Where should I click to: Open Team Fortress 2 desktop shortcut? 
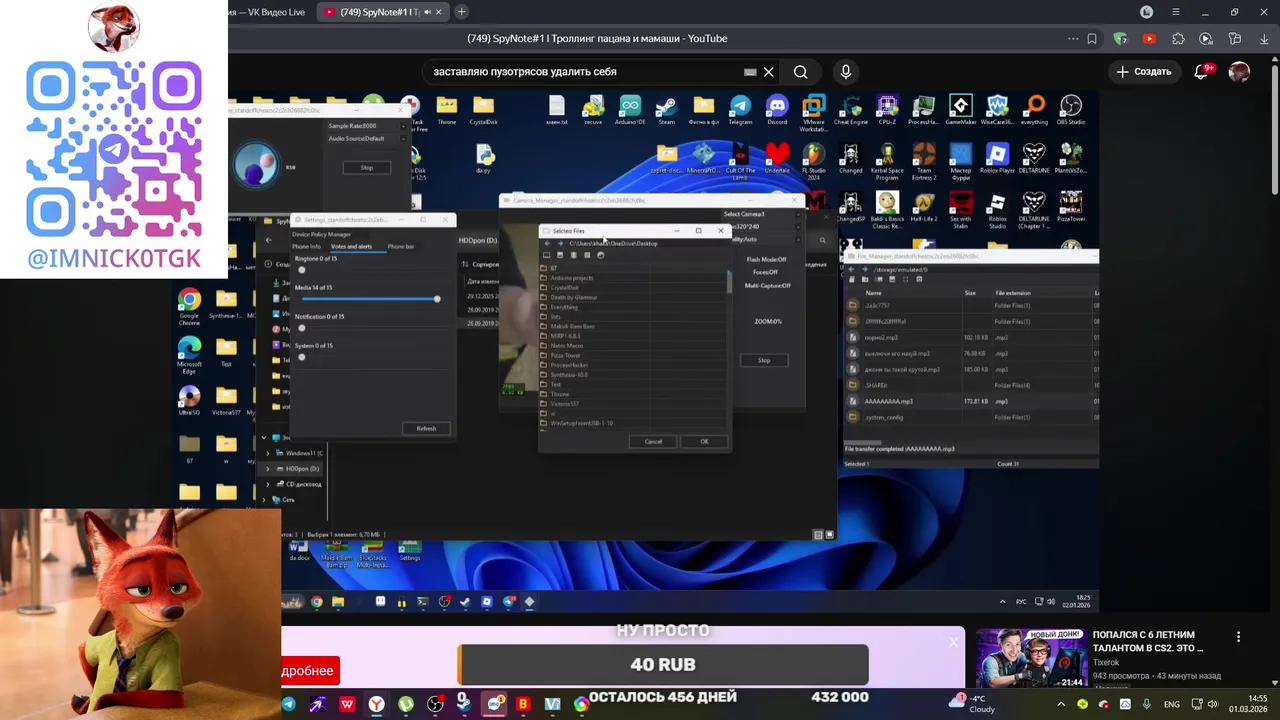(x=923, y=161)
